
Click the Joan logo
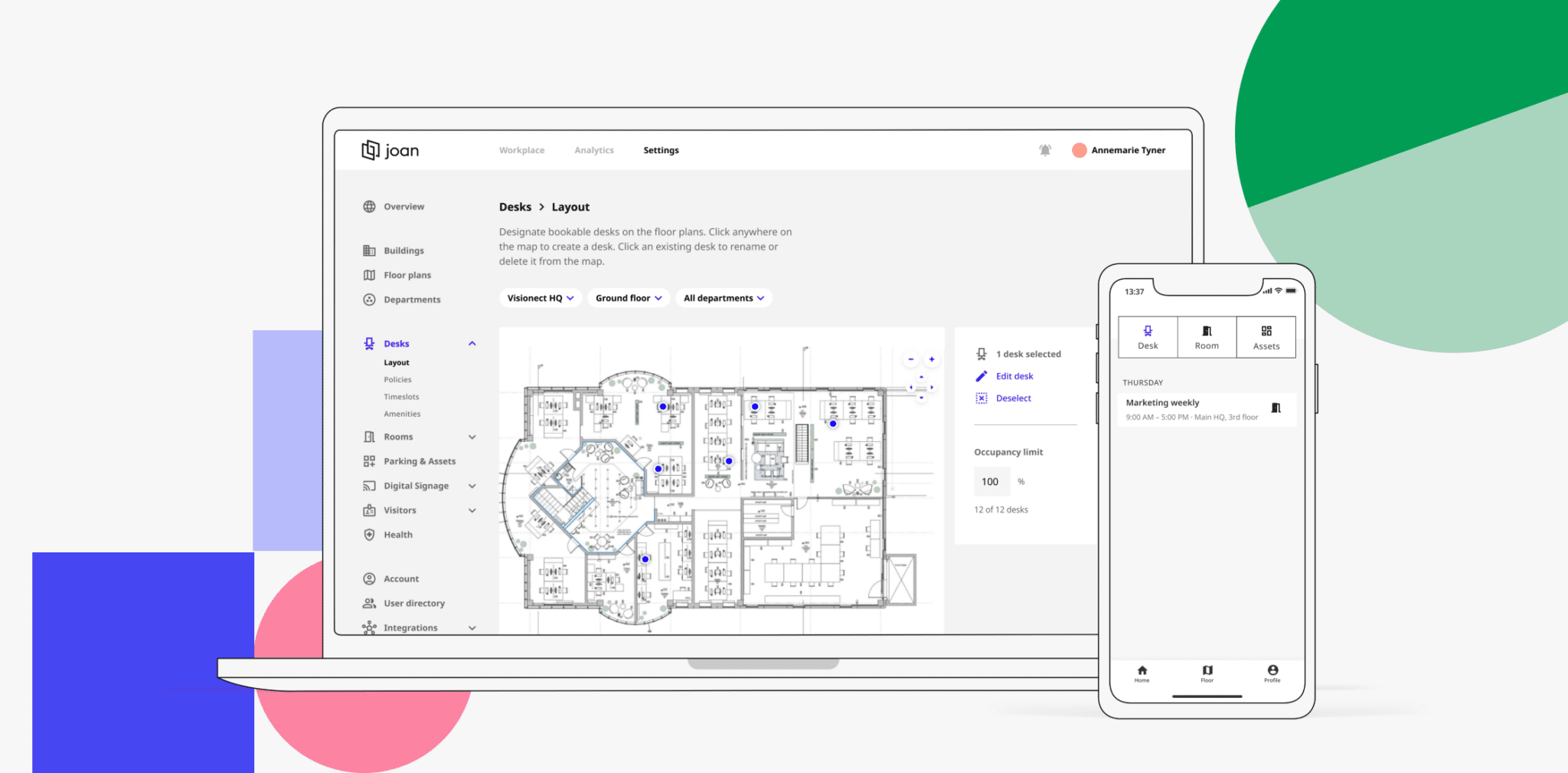(390, 150)
